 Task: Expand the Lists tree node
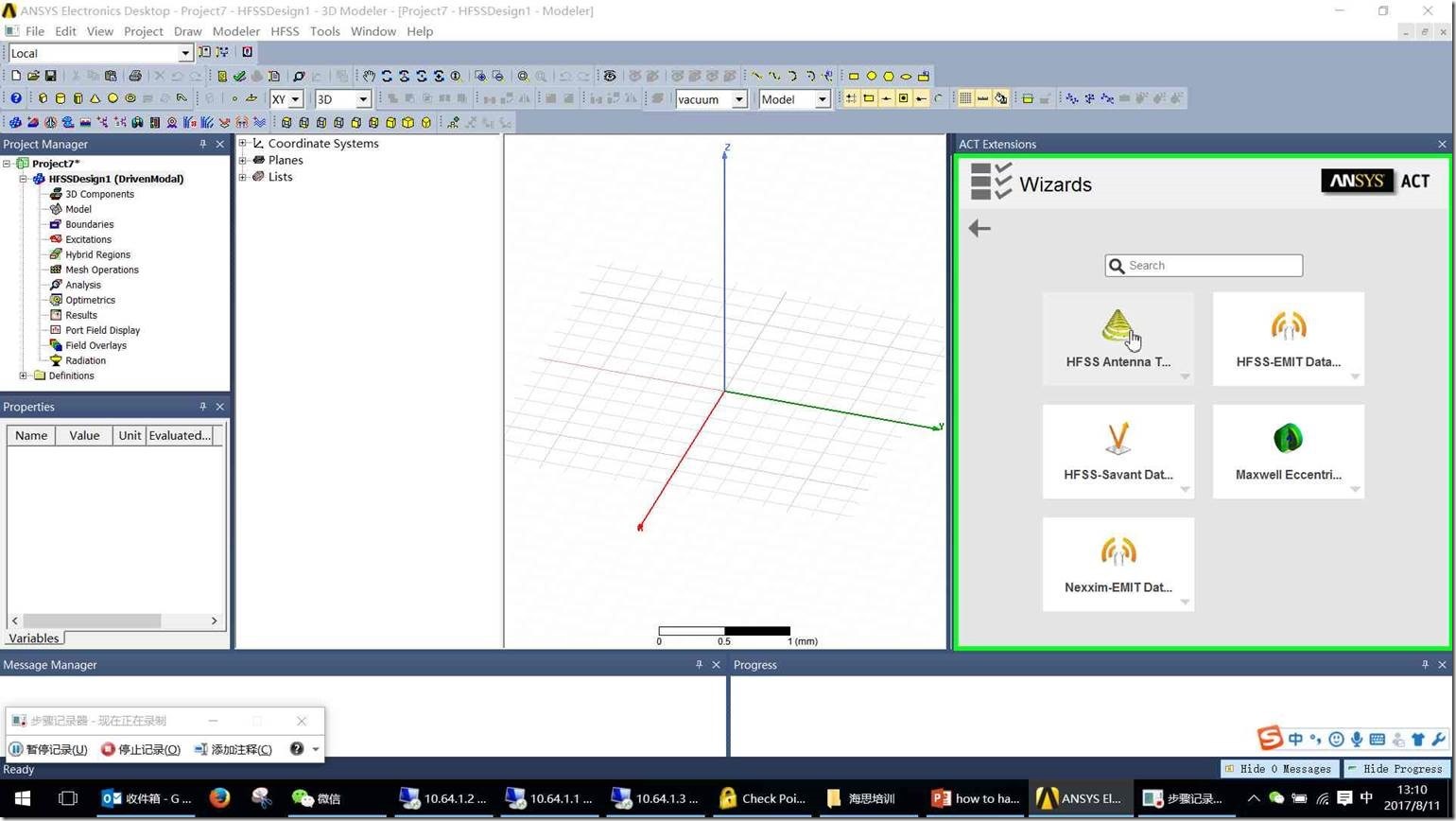[243, 177]
